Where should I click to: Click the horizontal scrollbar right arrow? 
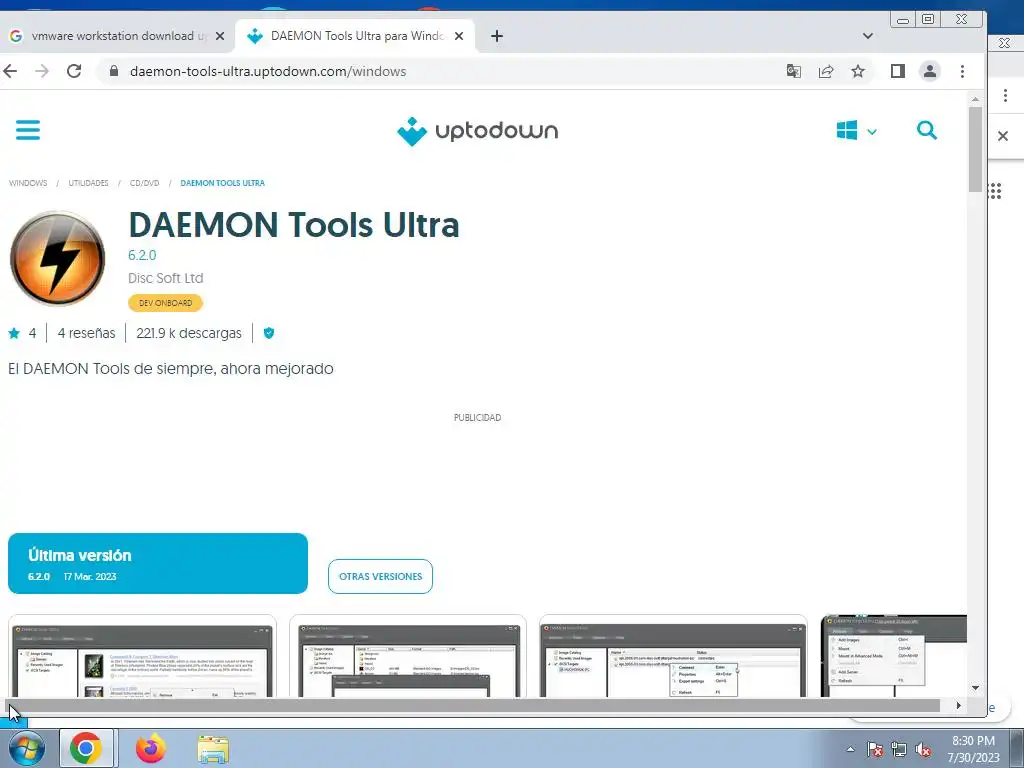(x=958, y=705)
